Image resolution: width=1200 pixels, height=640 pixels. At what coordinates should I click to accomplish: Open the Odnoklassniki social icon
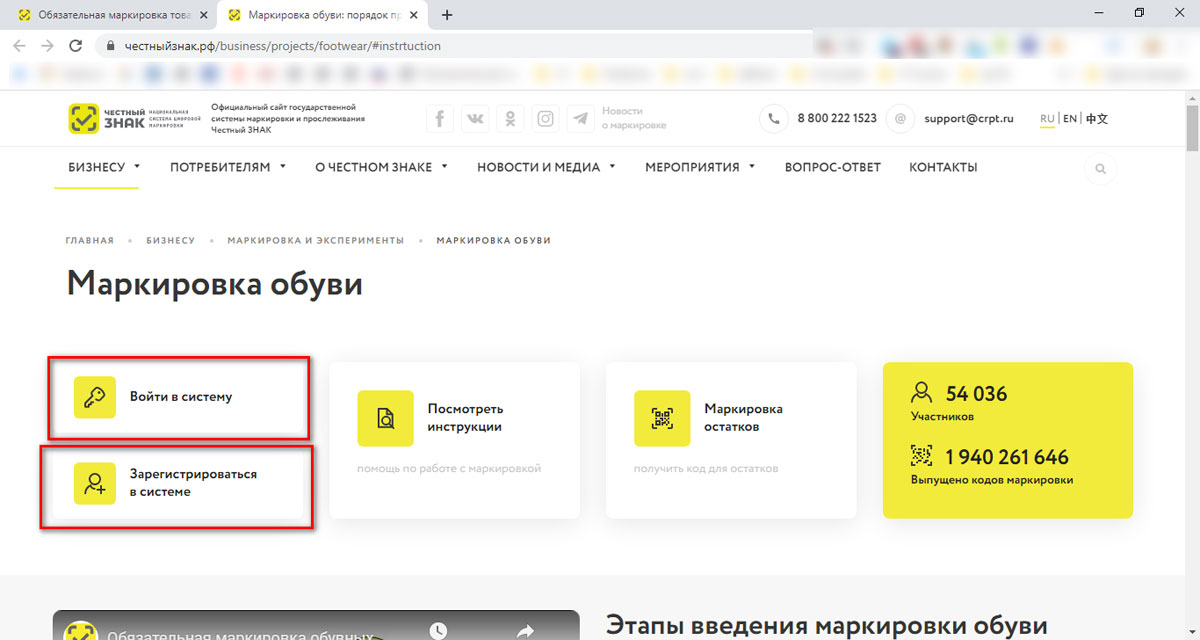(510, 119)
